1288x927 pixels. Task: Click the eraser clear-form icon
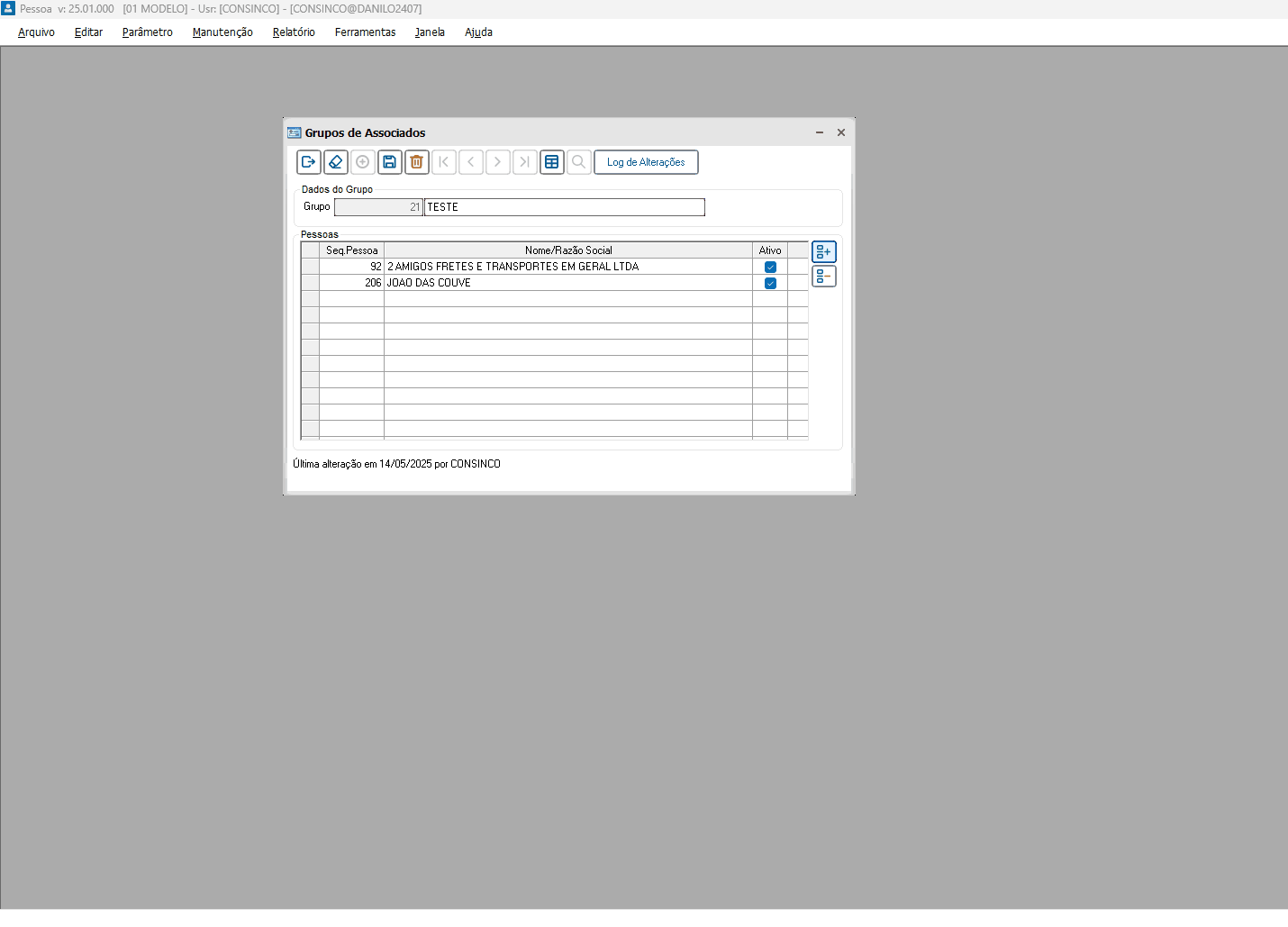coord(336,162)
